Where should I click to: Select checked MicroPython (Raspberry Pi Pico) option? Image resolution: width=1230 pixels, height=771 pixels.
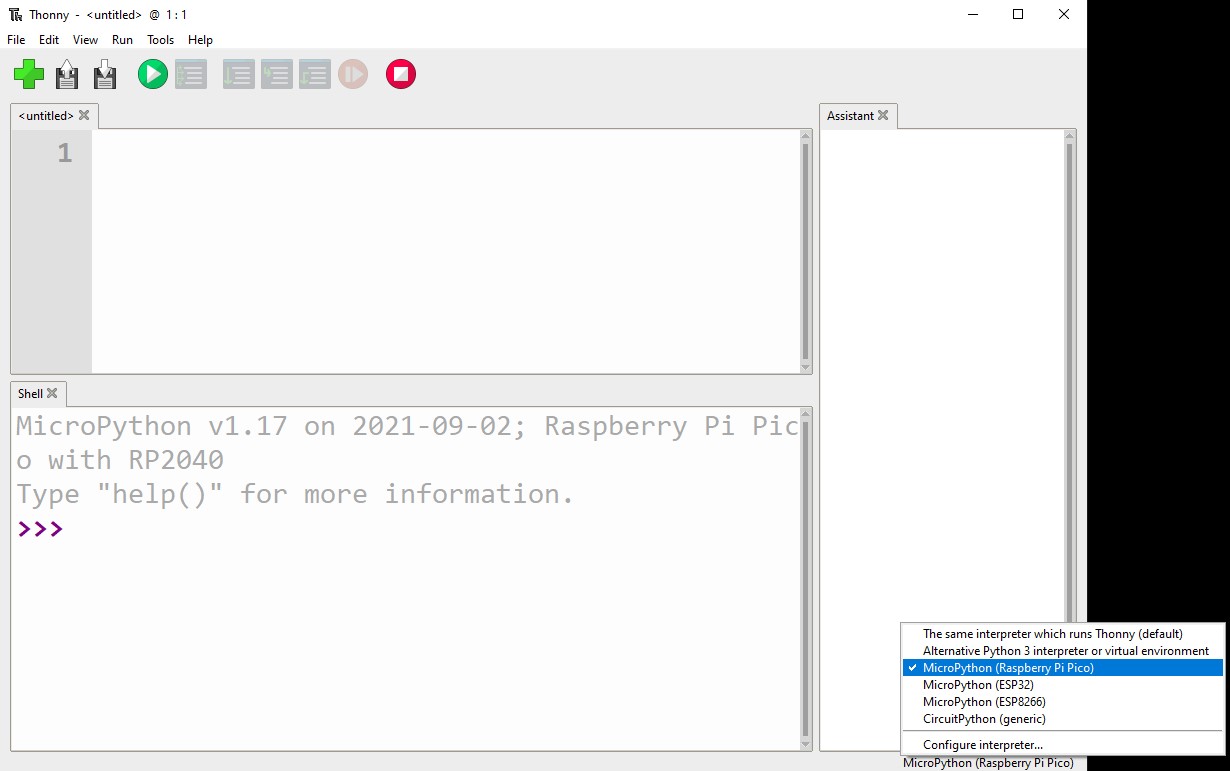click(1063, 668)
